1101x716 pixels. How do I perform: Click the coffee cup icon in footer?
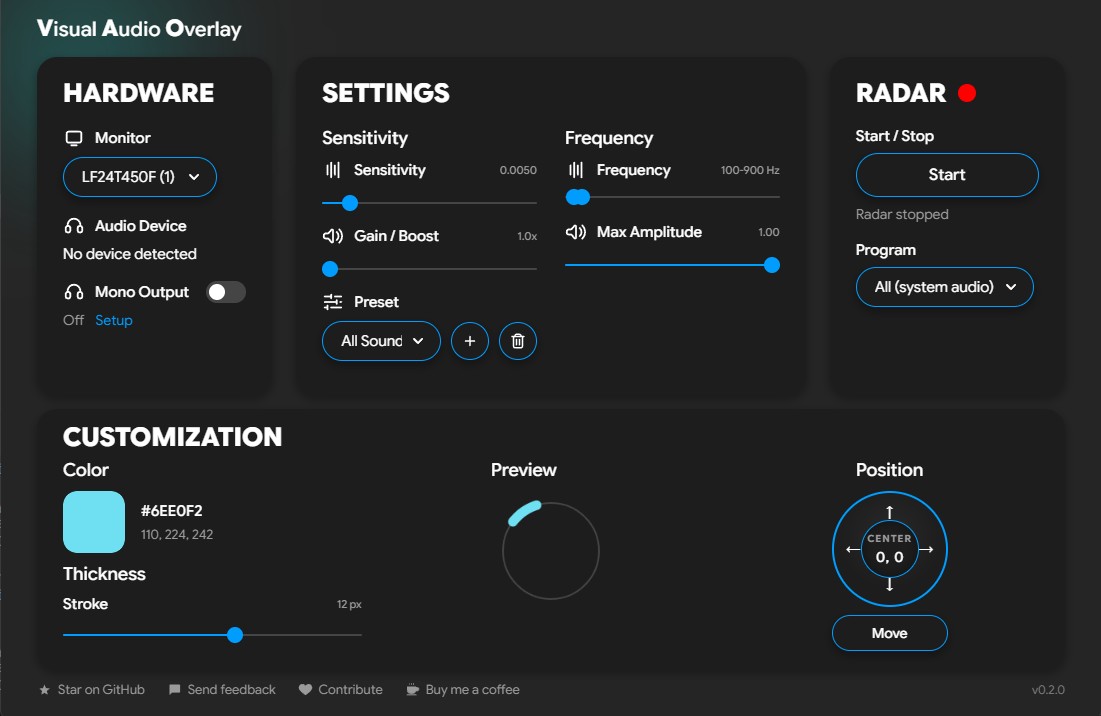(x=413, y=690)
